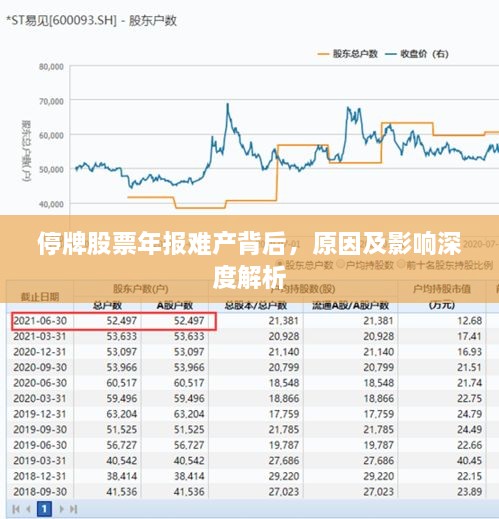Select the 2020-03-31 date cell
The image size is (499, 519).
pos(40,398)
